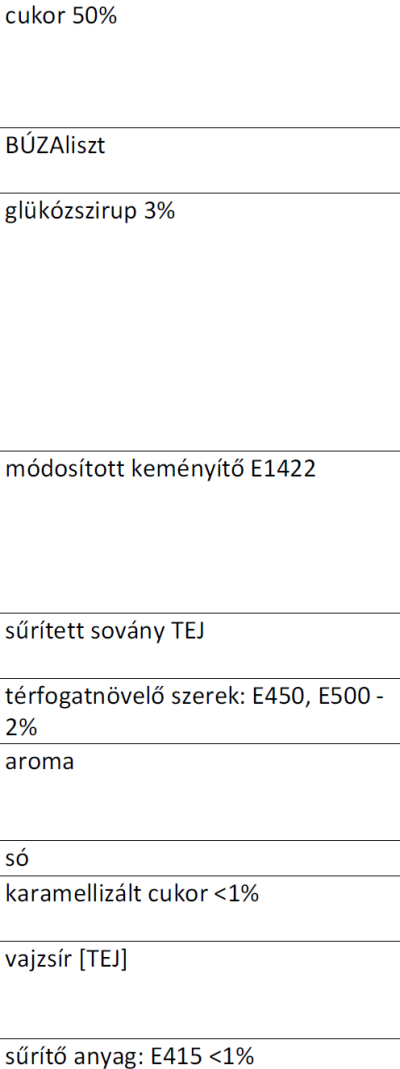
Task: Click the 'glükózszirup 3%' cell text
Action: click(90, 212)
